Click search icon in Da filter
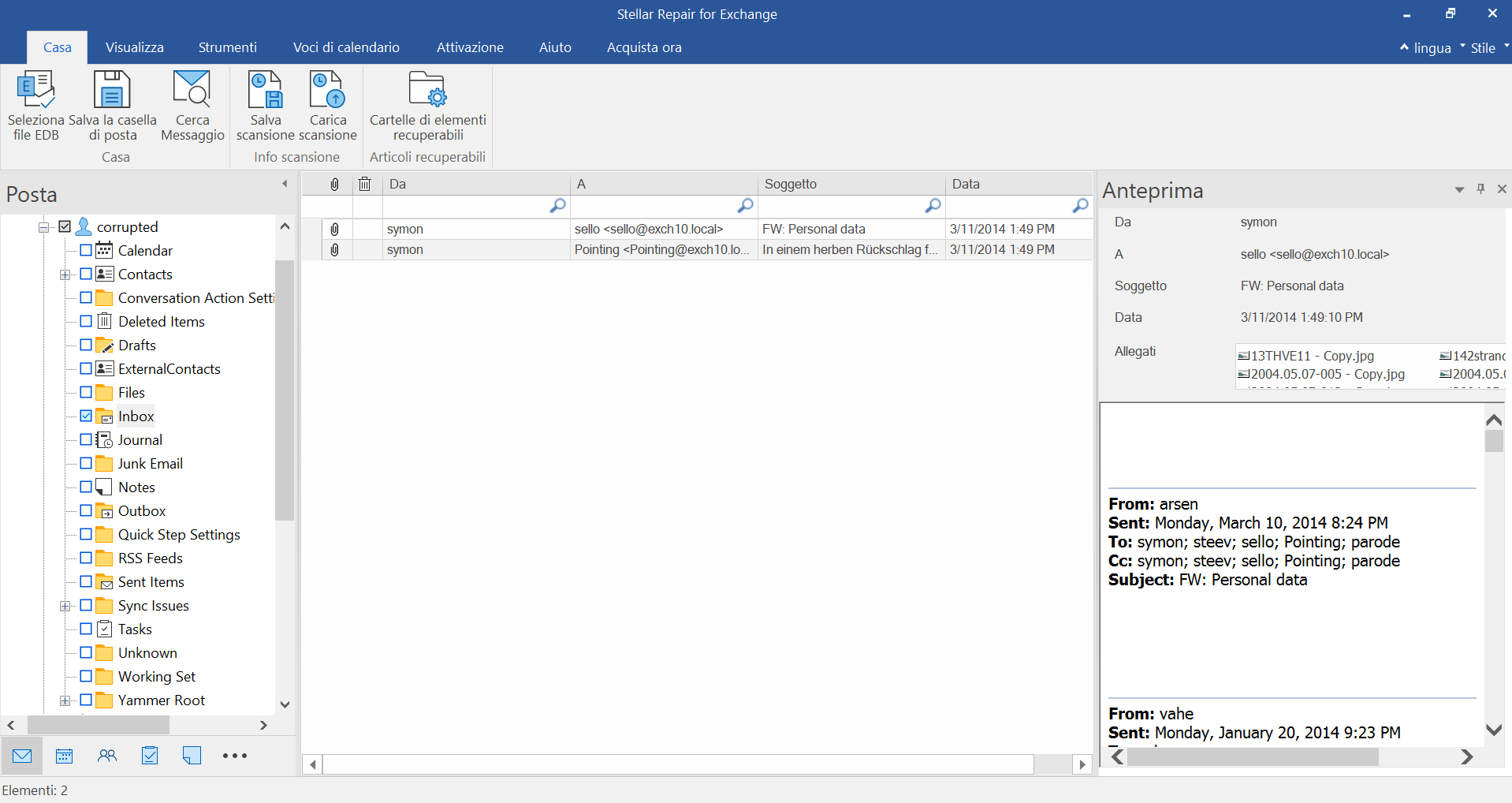1512x803 pixels. coord(557,206)
